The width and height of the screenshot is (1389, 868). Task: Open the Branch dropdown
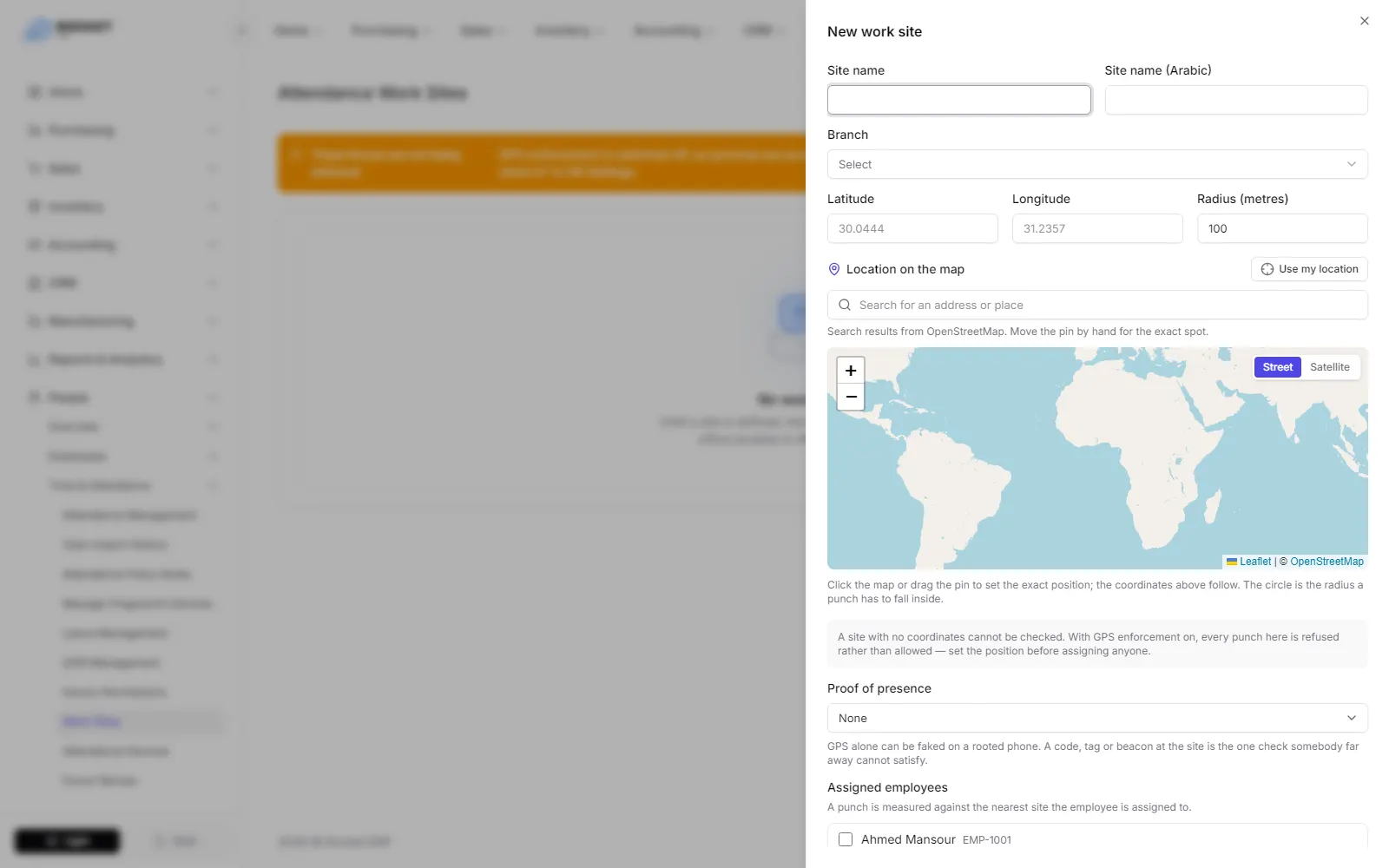pos(1097,164)
